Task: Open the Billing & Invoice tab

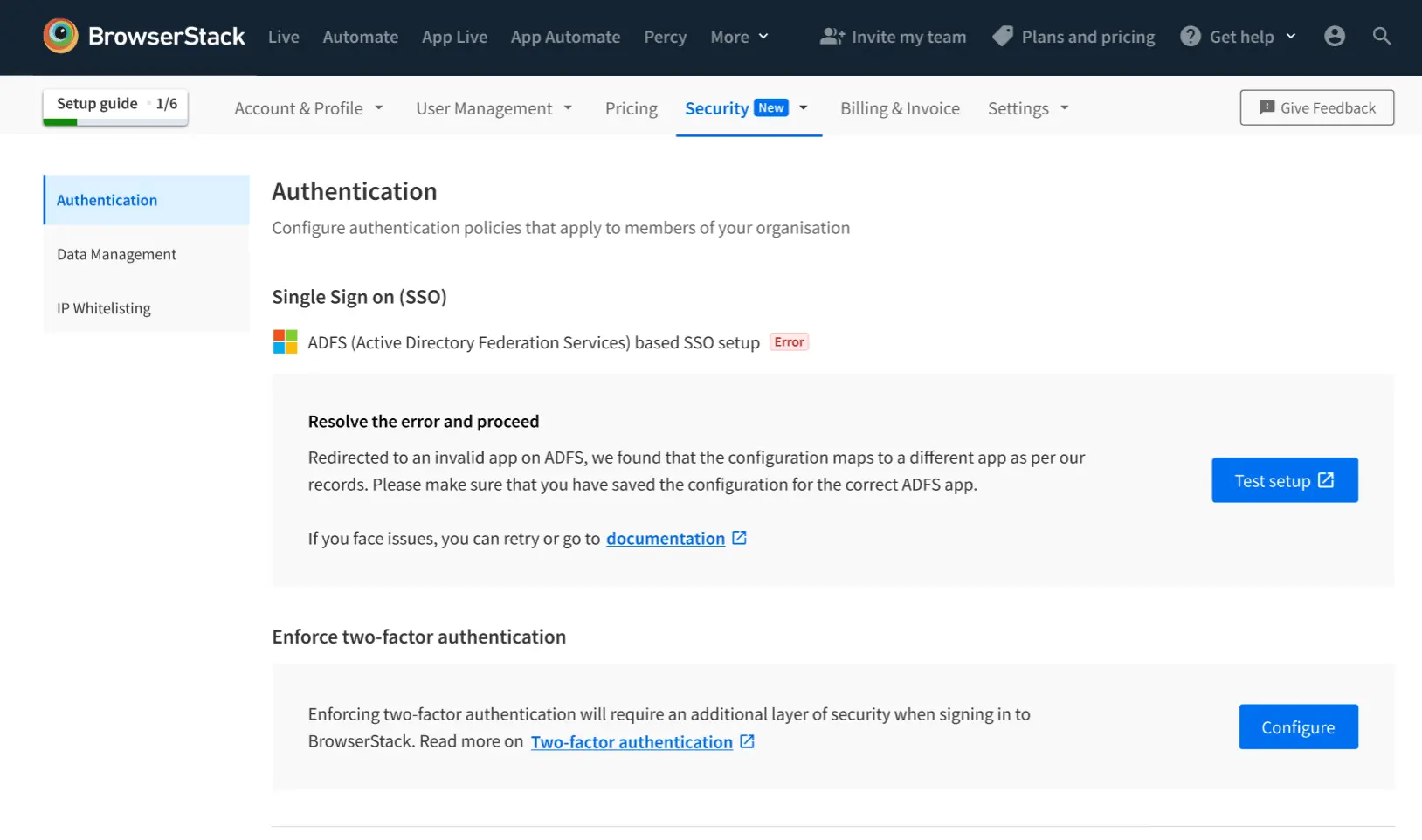Action: pos(900,108)
